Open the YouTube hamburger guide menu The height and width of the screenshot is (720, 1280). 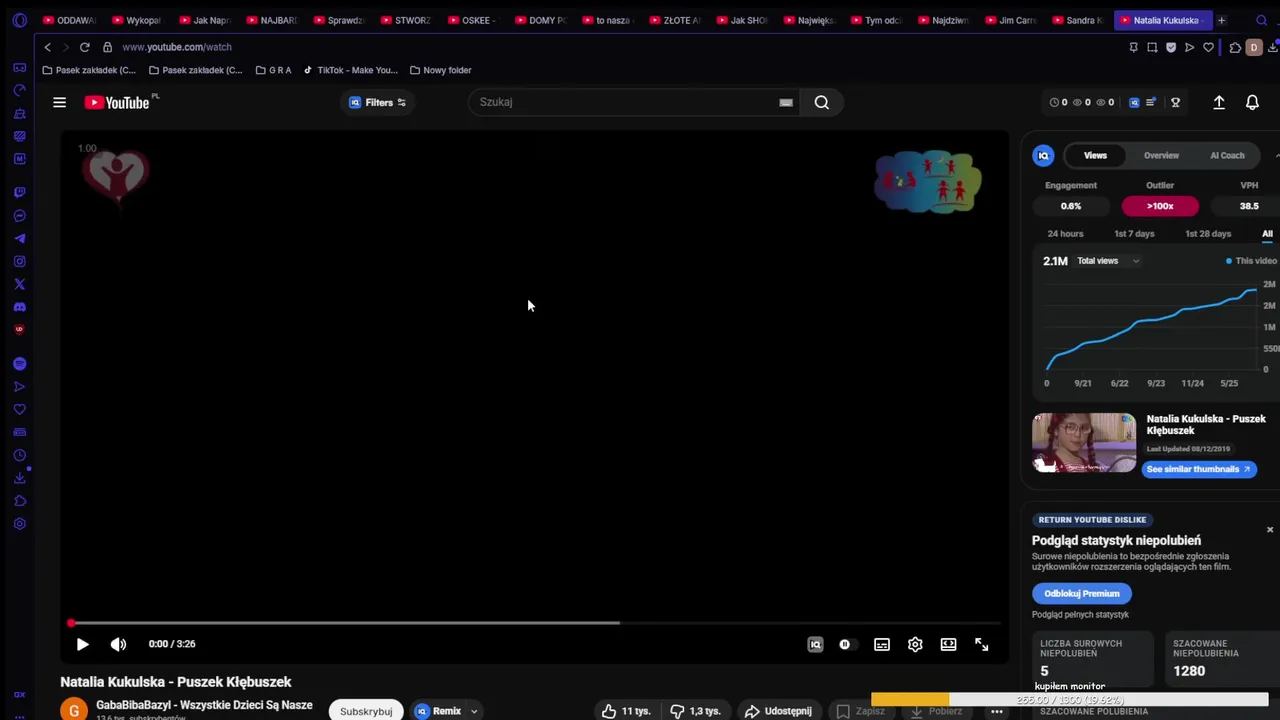click(59, 102)
